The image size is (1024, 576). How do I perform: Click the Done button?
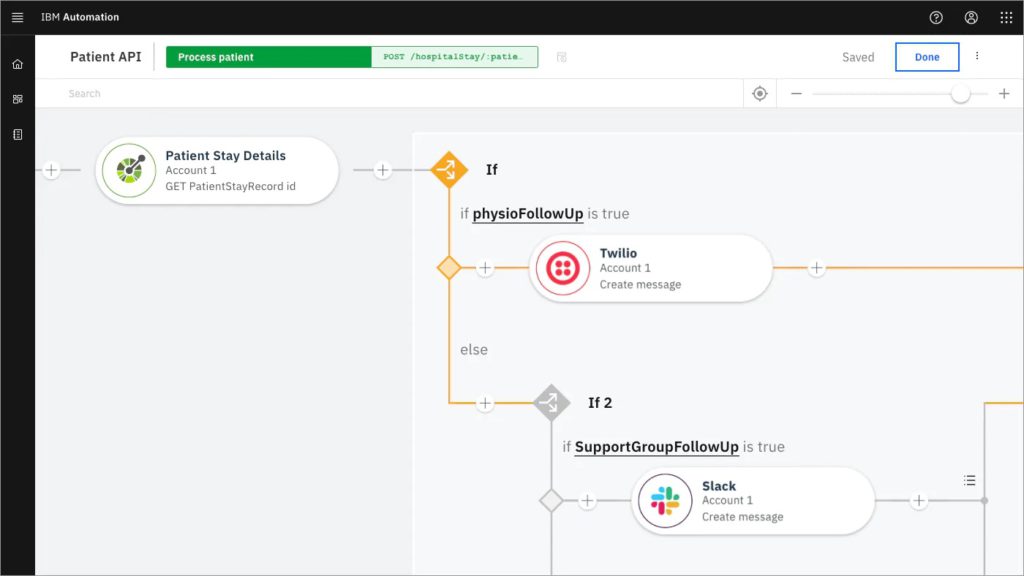click(927, 57)
